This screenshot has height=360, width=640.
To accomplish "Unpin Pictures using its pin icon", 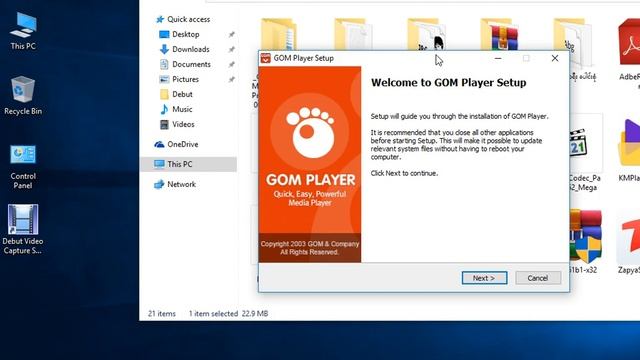I will (231, 80).
